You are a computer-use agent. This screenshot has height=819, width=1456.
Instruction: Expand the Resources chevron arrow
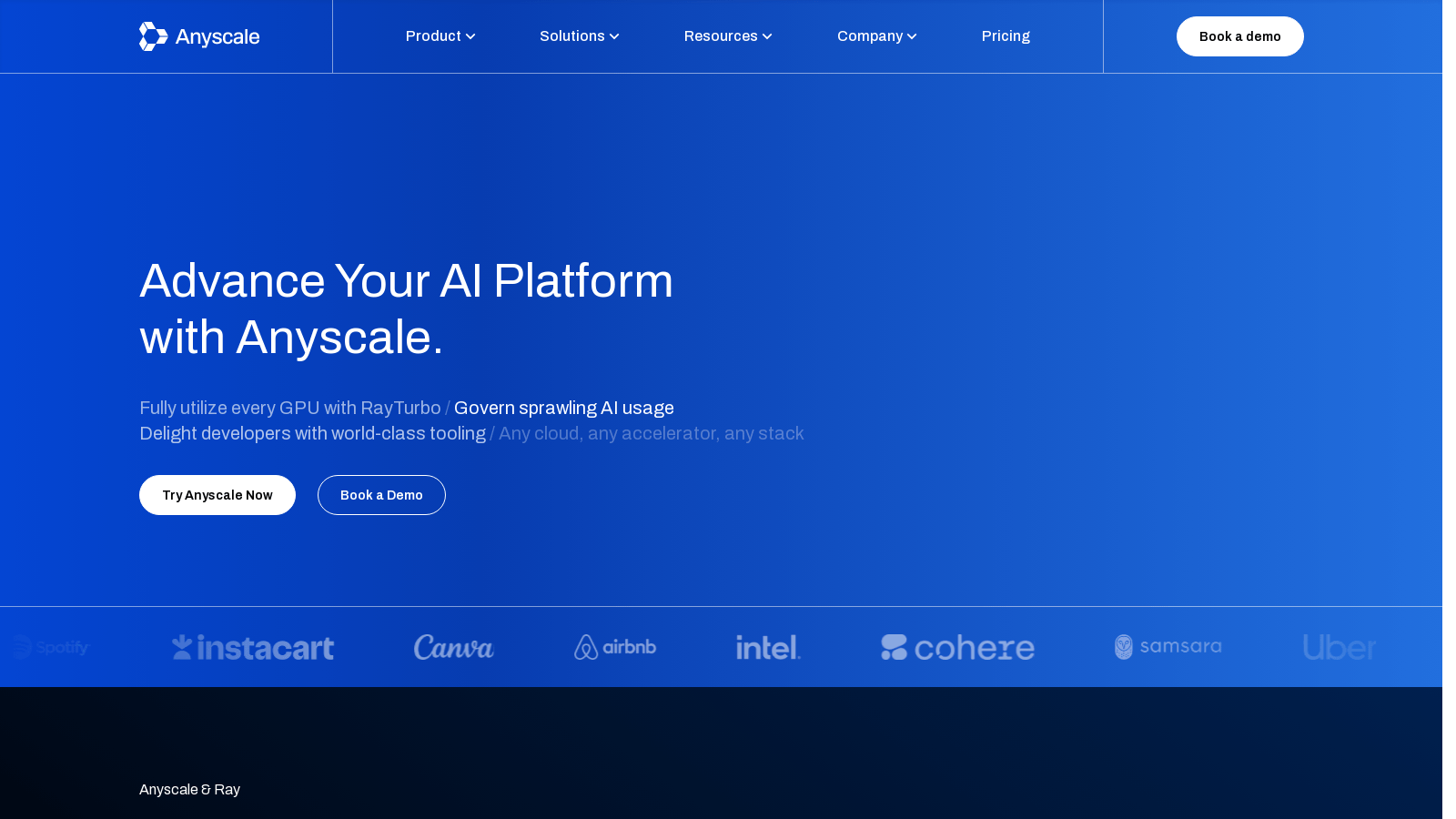767,36
